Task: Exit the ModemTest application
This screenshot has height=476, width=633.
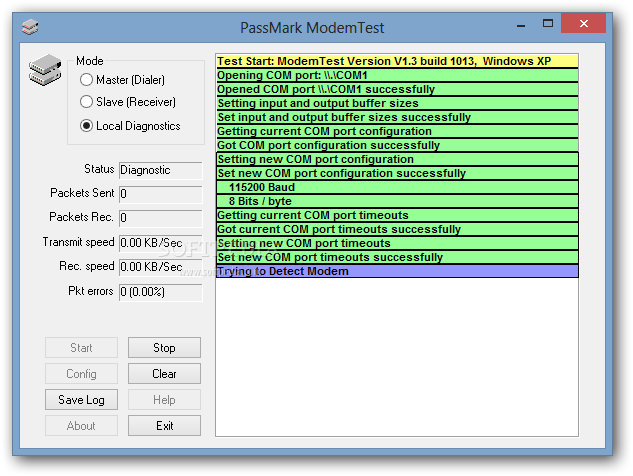Action: (164, 426)
